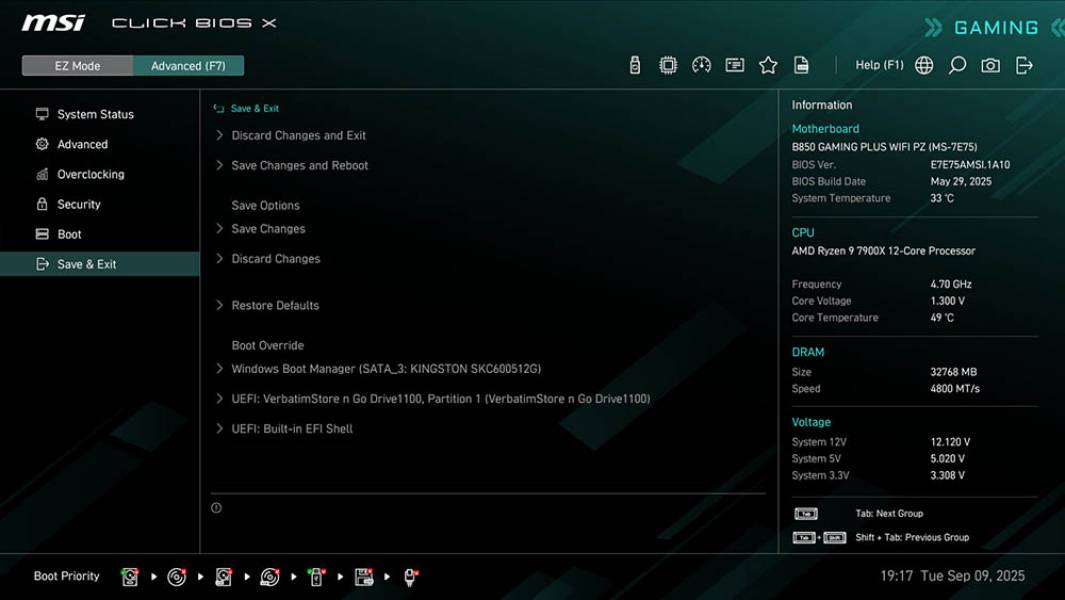Viewport: 1065px width, 600px height.
Task: Click the network boot icon in Boot Priority bar
Action: [410, 576]
